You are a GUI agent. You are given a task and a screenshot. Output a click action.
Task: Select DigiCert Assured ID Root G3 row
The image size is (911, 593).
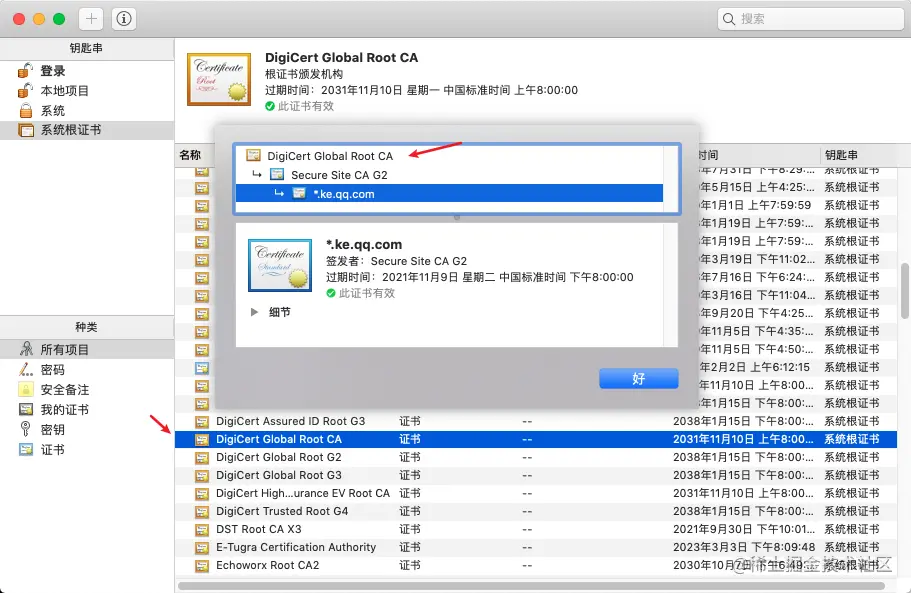[536, 421]
